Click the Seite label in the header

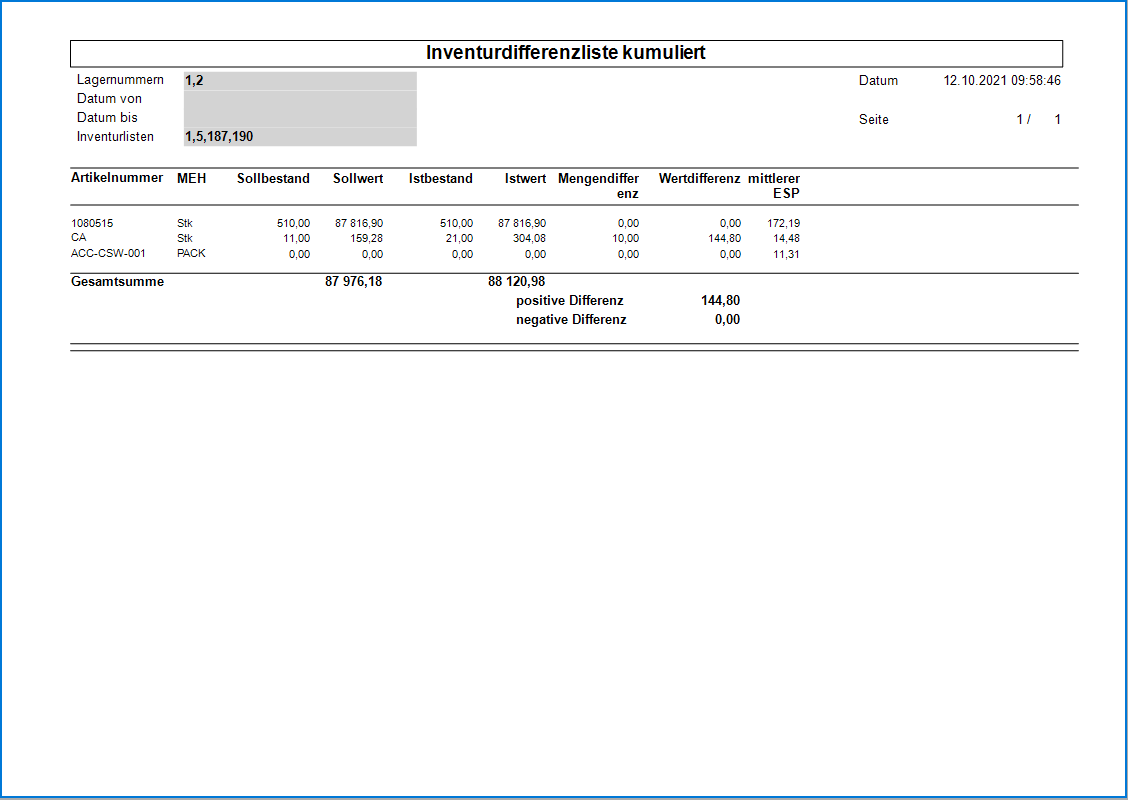click(873, 120)
